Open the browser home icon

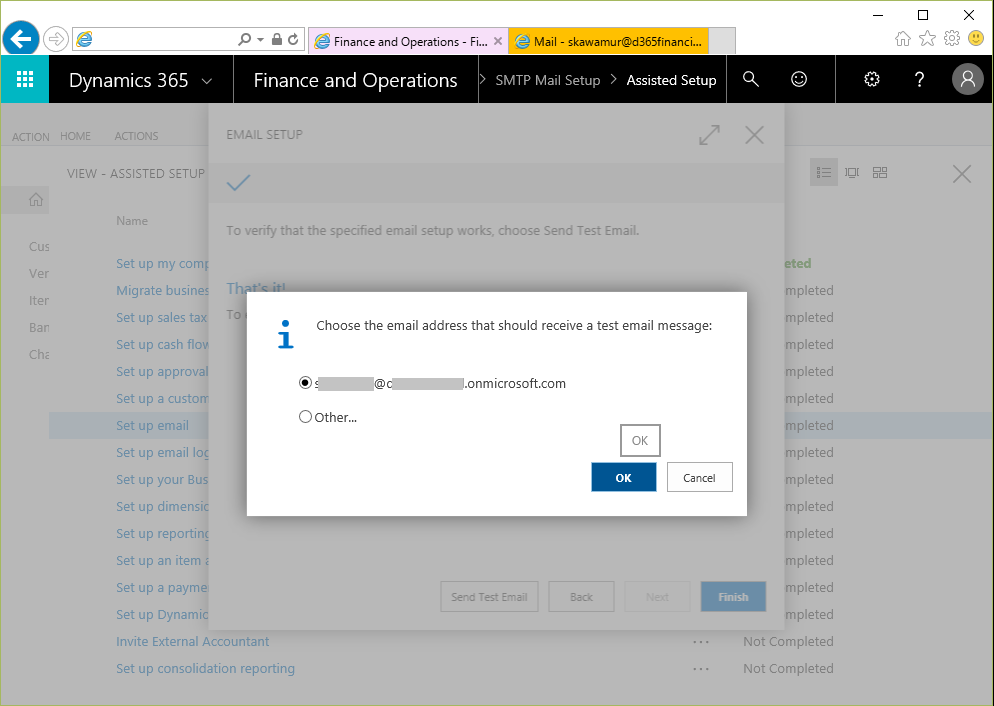[903, 39]
